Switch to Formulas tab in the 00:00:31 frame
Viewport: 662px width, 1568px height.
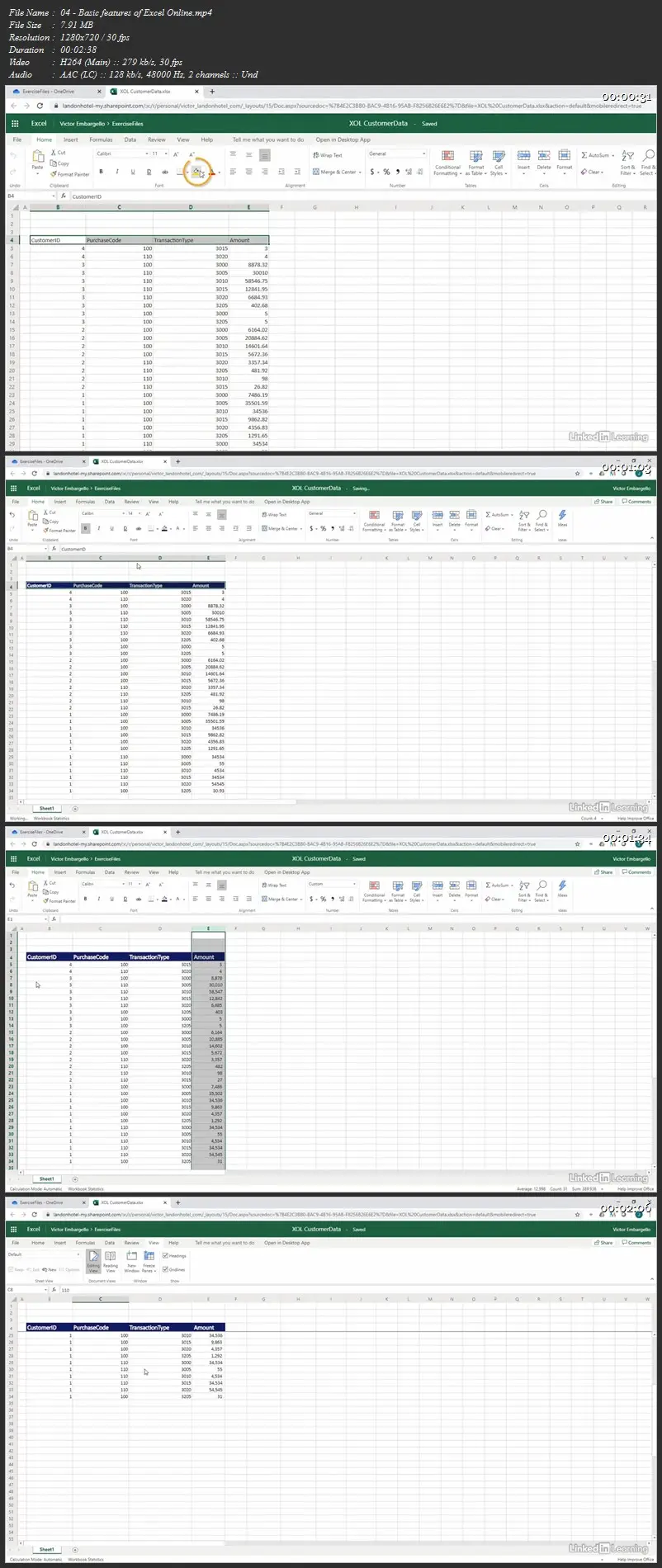pos(101,139)
